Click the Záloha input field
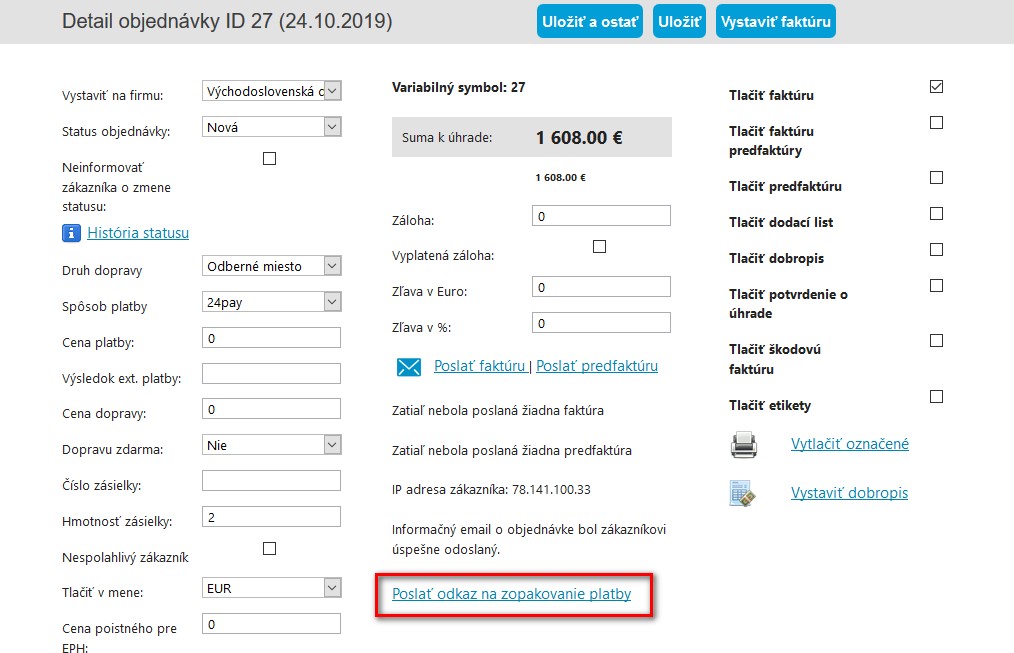1014x653 pixels. (x=602, y=216)
